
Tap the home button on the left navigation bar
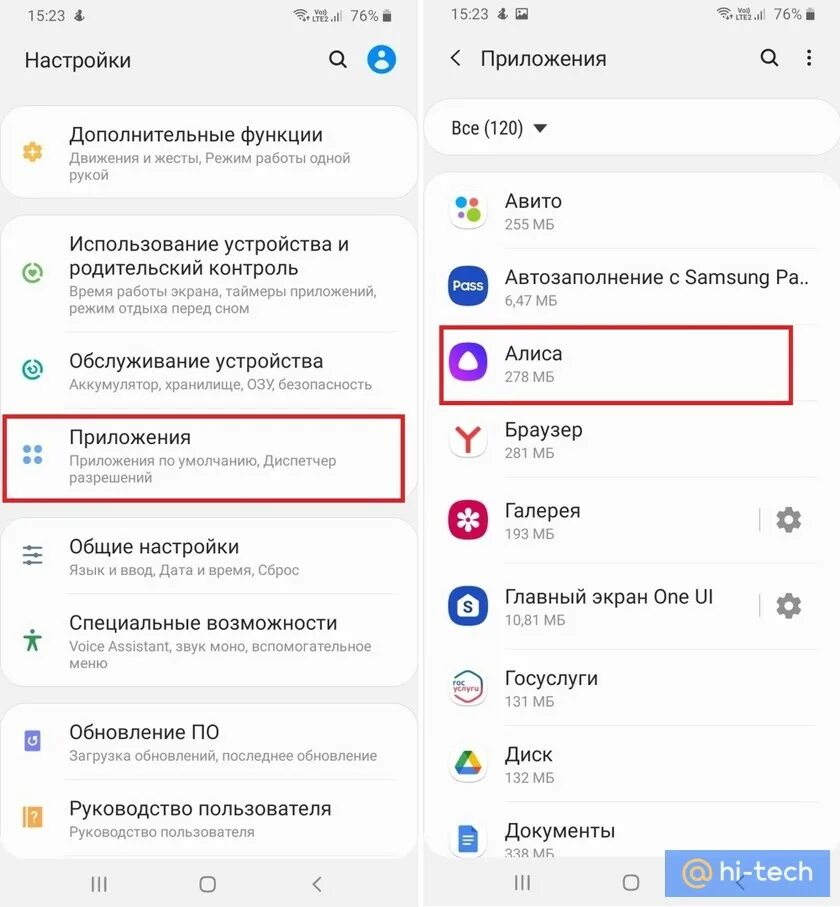click(208, 884)
